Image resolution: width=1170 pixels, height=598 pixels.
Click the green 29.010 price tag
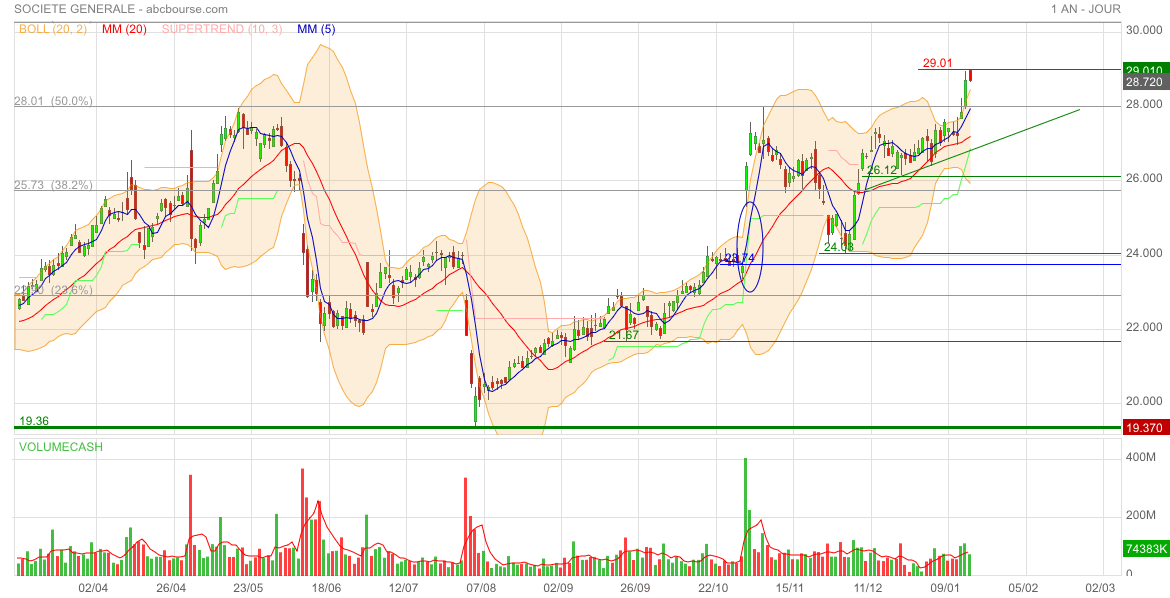[1145, 69]
